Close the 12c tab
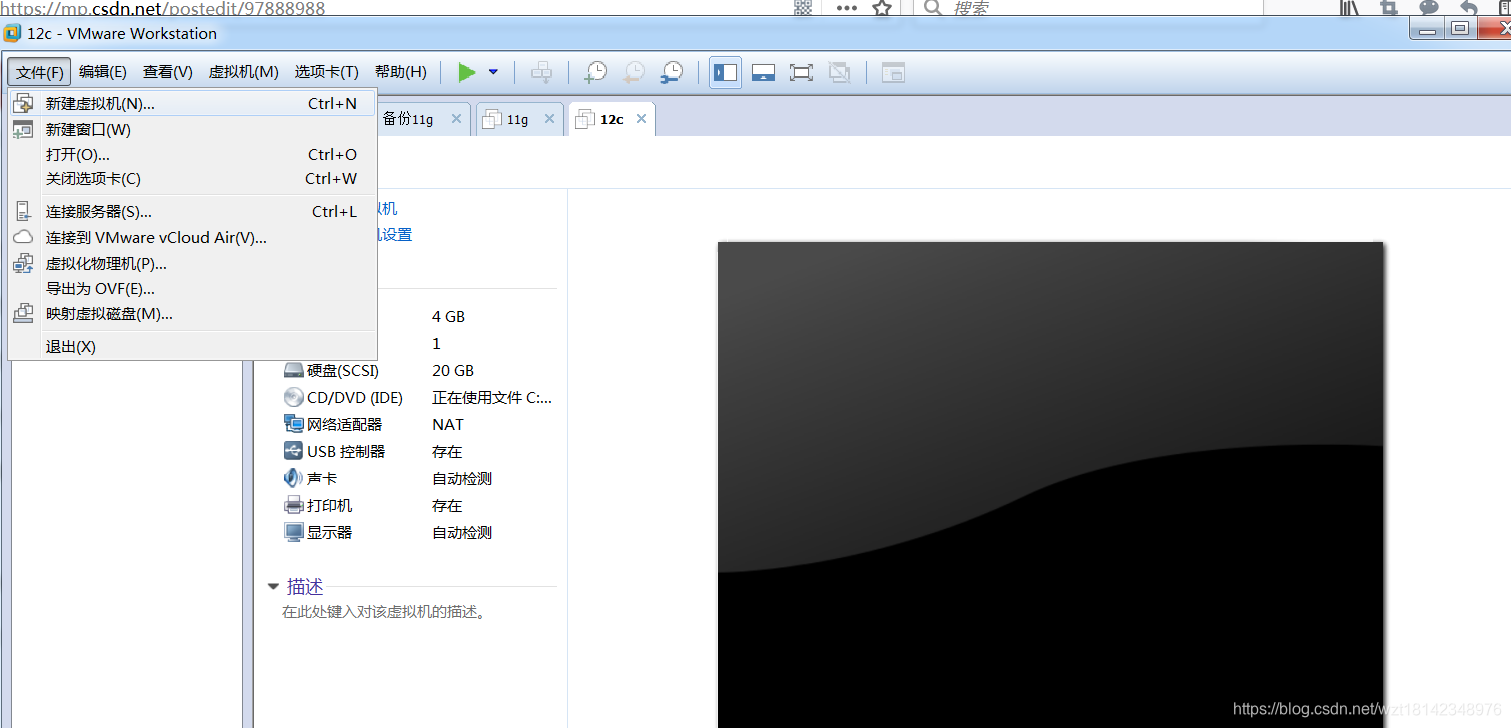This screenshot has width=1511, height=728. click(641, 119)
